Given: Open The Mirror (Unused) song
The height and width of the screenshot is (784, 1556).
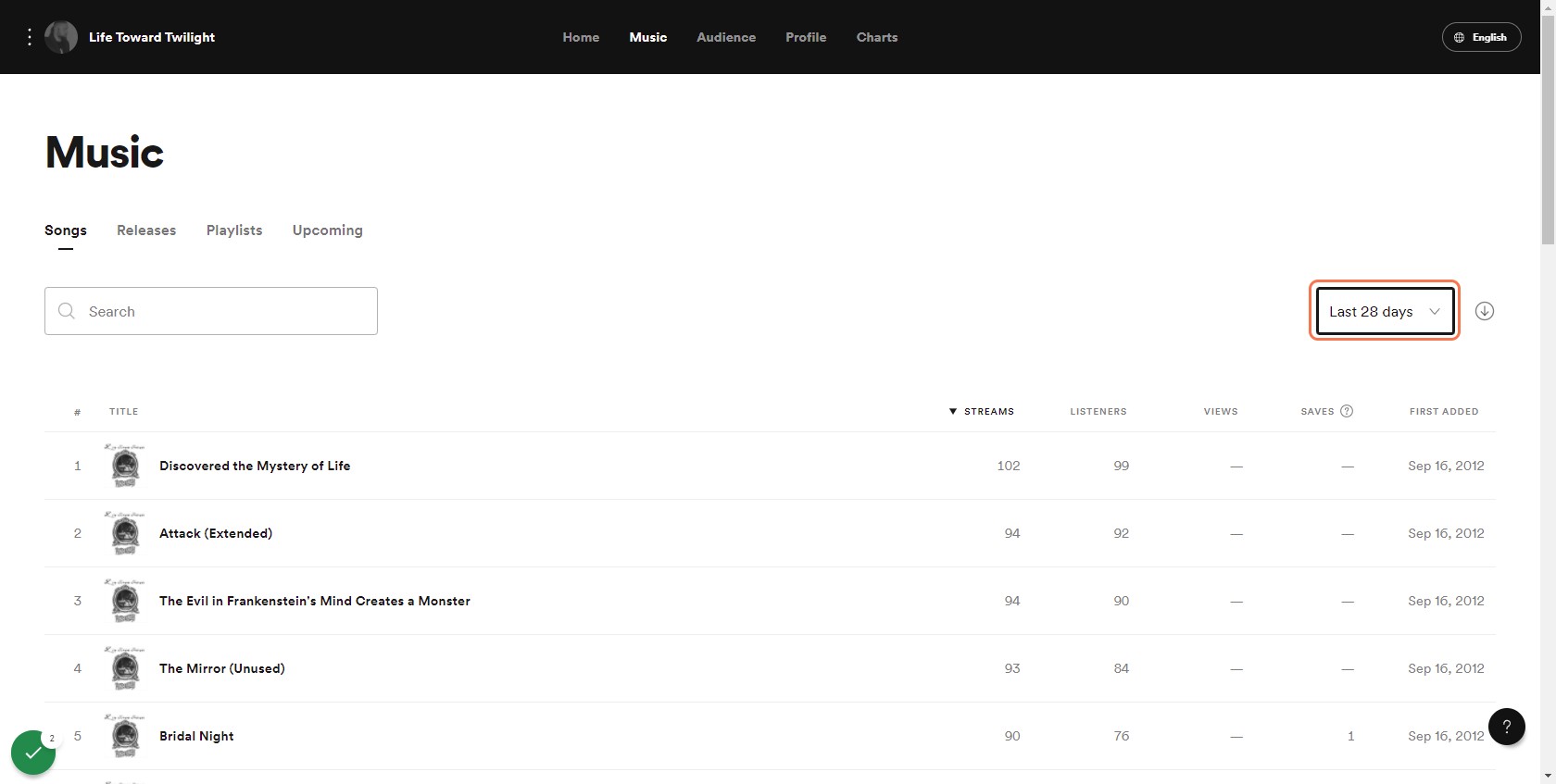Looking at the screenshot, I should 222,668.
